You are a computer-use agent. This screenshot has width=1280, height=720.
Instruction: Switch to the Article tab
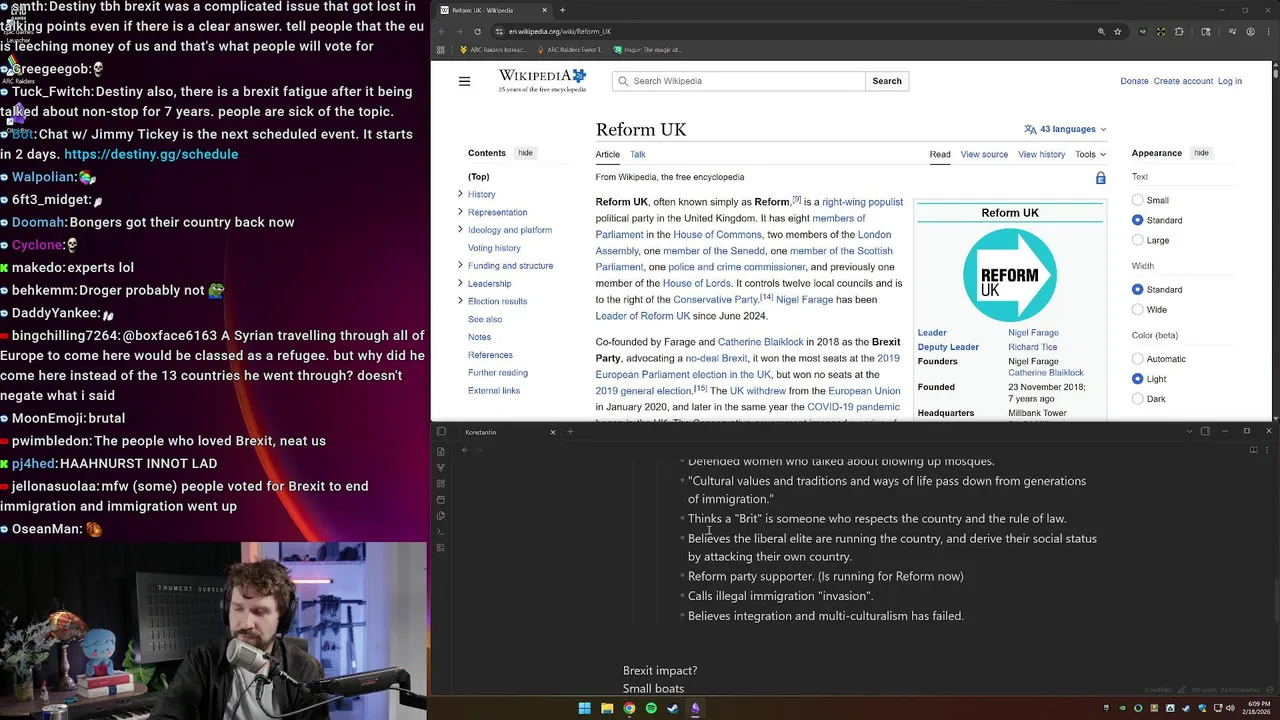[x=607, y=154]
